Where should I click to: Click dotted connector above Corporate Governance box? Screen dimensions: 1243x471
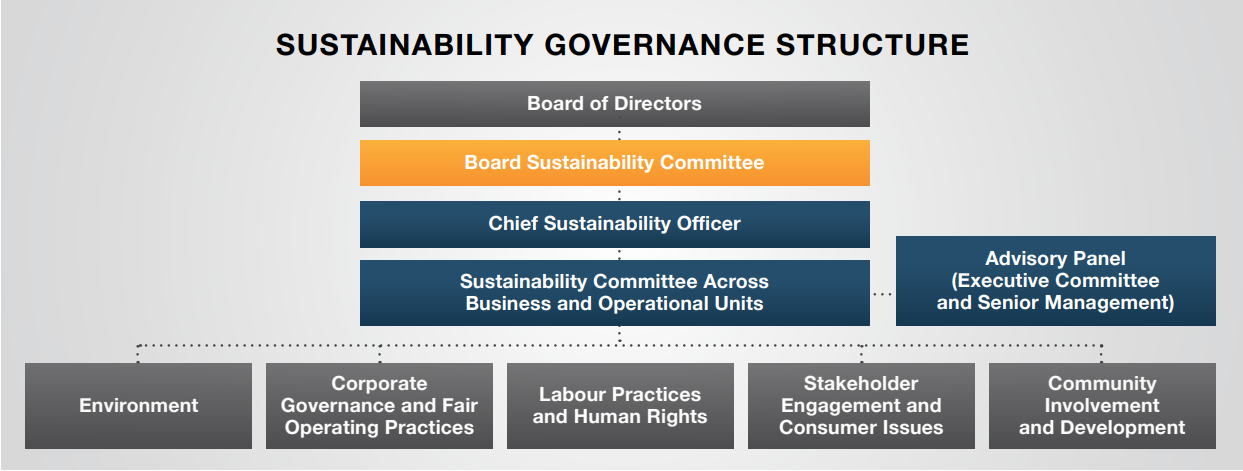(380, 353)
